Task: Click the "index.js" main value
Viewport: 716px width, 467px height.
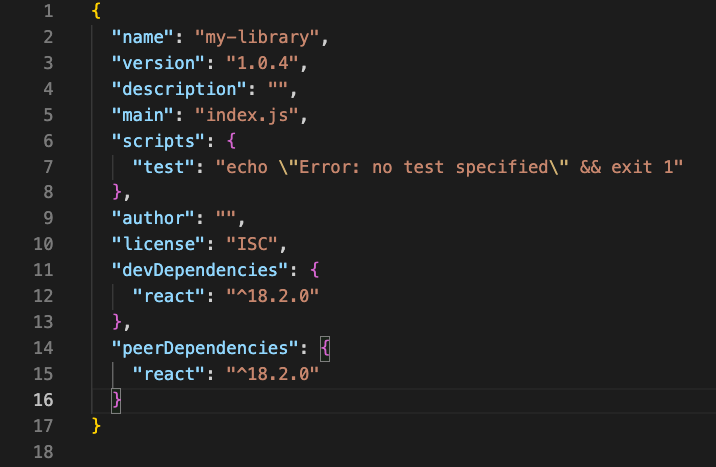Action: tap(247, 115)
